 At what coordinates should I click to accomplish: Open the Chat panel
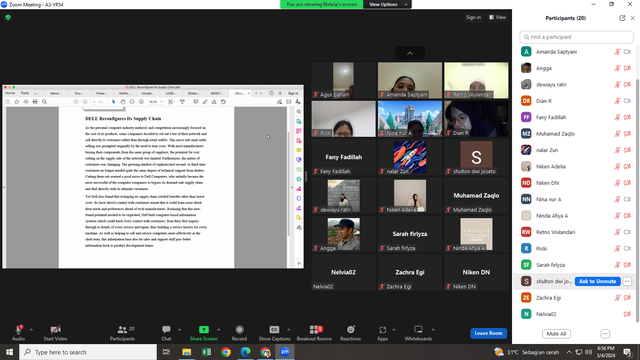click(166, 333)
